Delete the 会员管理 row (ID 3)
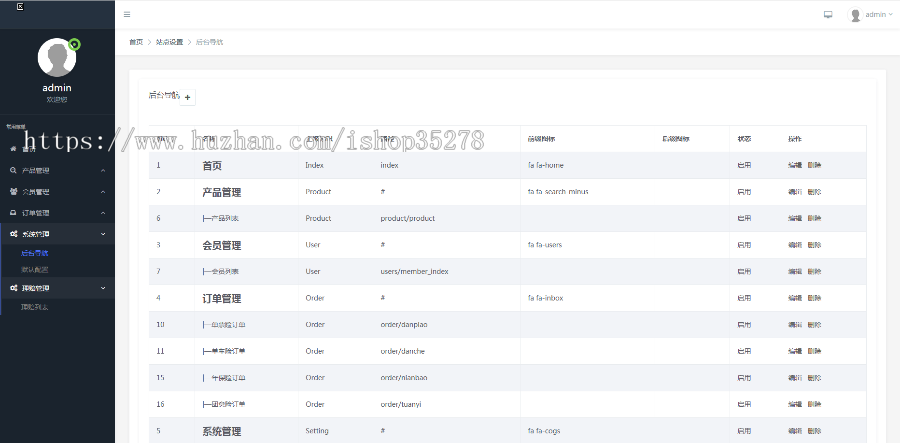Image resolution: width=900 pixels, height=443 pixels. click(814, 245)
